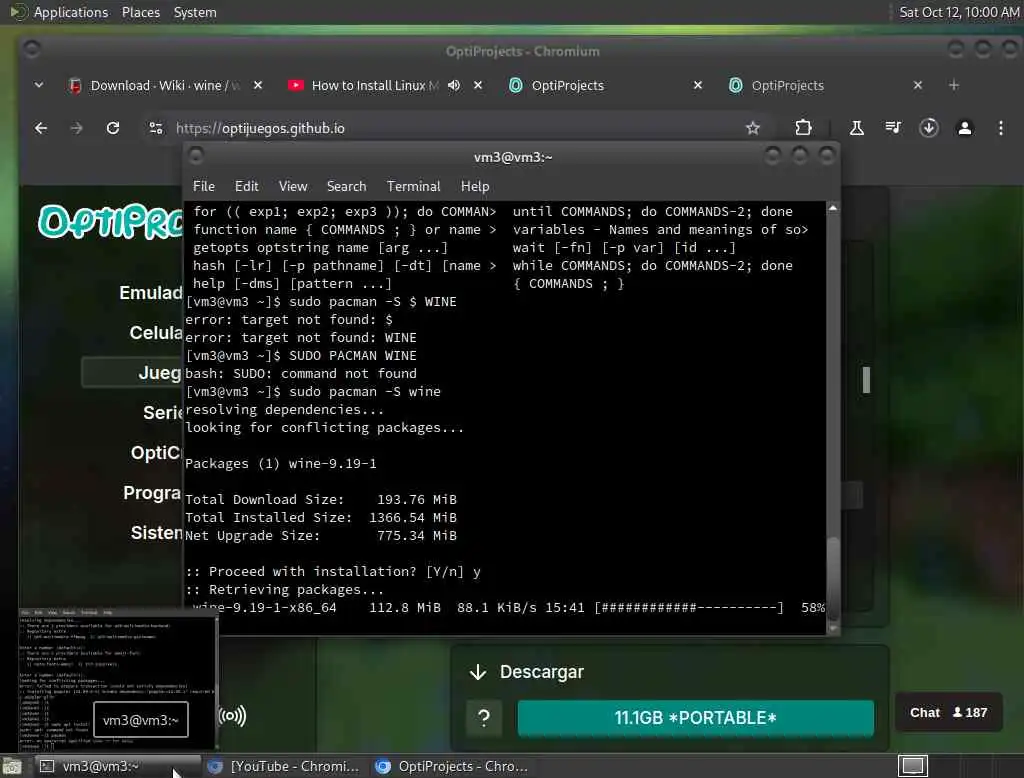Open the media controls icon in toolbar
The height and width of the screenshot is (778, 1024).
tap(893, 128)
